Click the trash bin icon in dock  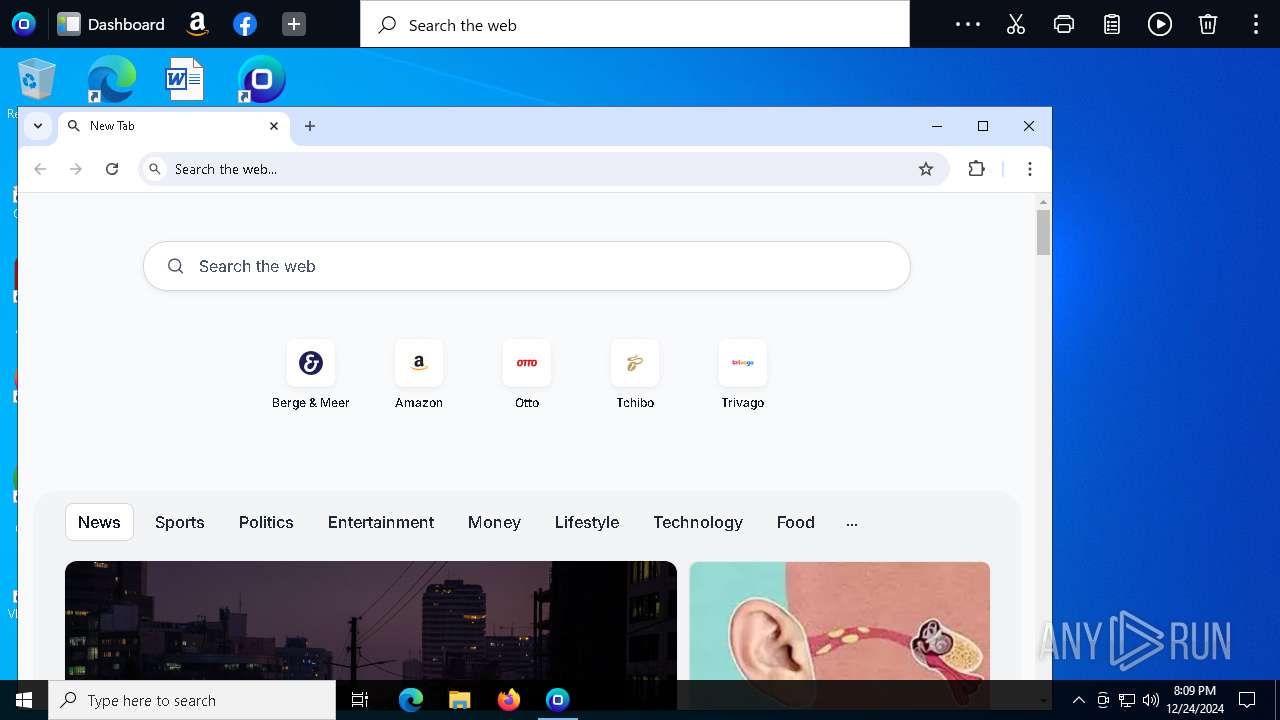point(1208,24)
